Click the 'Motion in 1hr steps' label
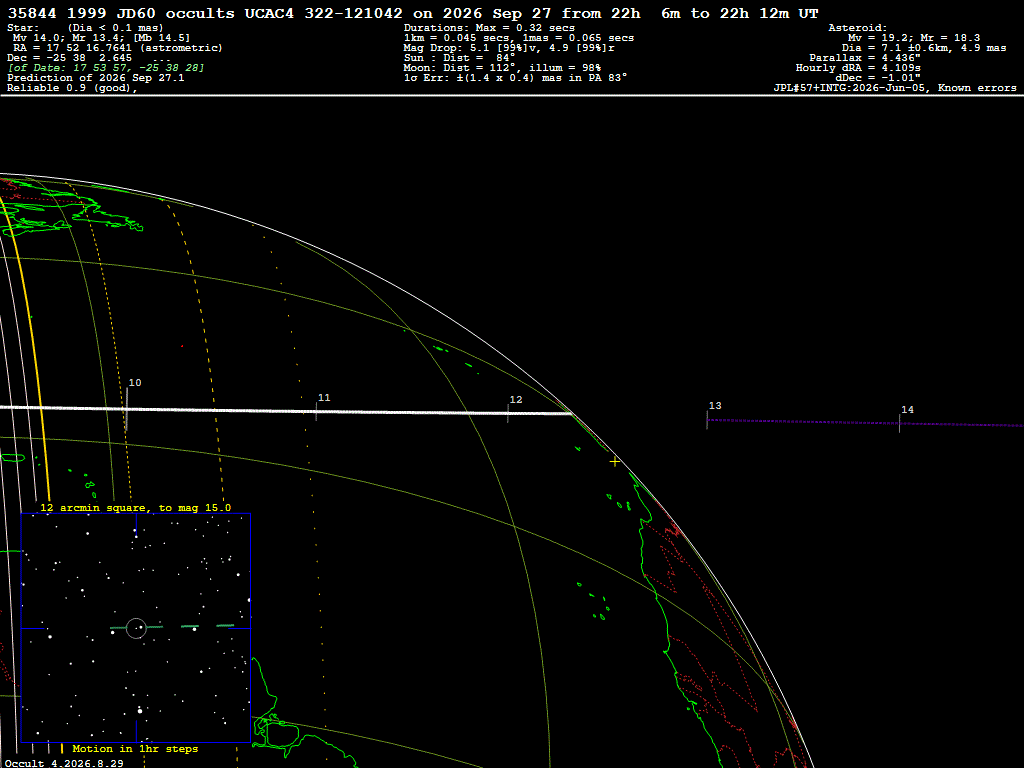This screenshot has width=1024, height=768. pyautogui.click(x=135, y=748)
